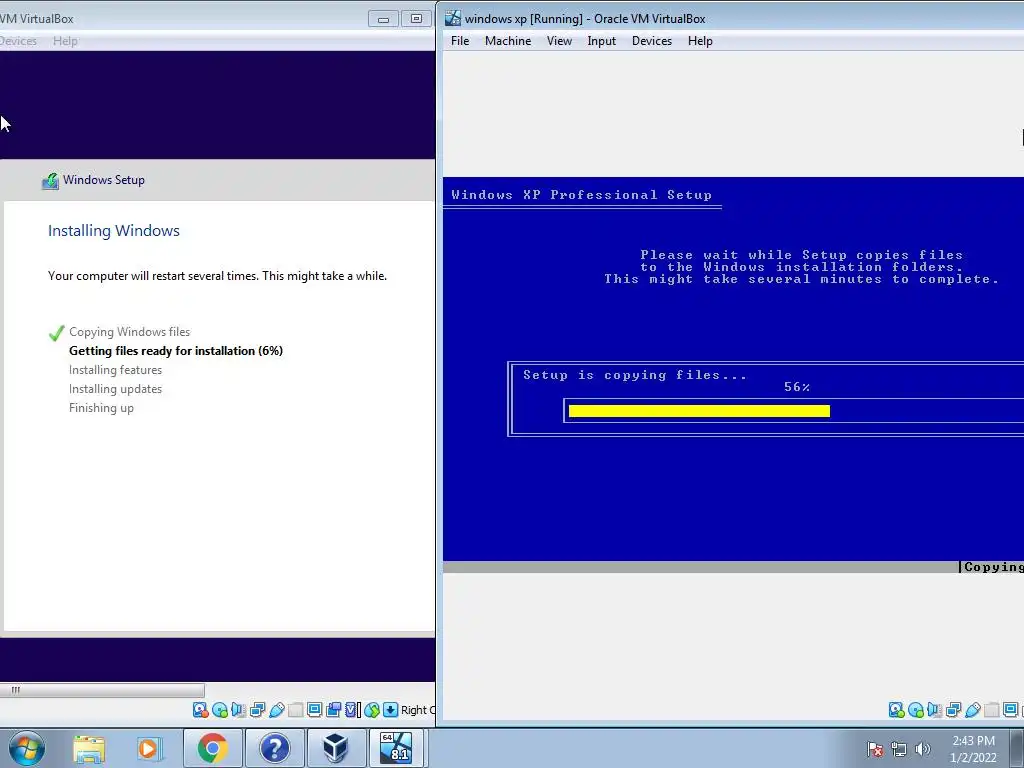Click keyboard capture arrow icon in left VM
The width and height of the screenshot is (1024, 768).
[391, 710]
